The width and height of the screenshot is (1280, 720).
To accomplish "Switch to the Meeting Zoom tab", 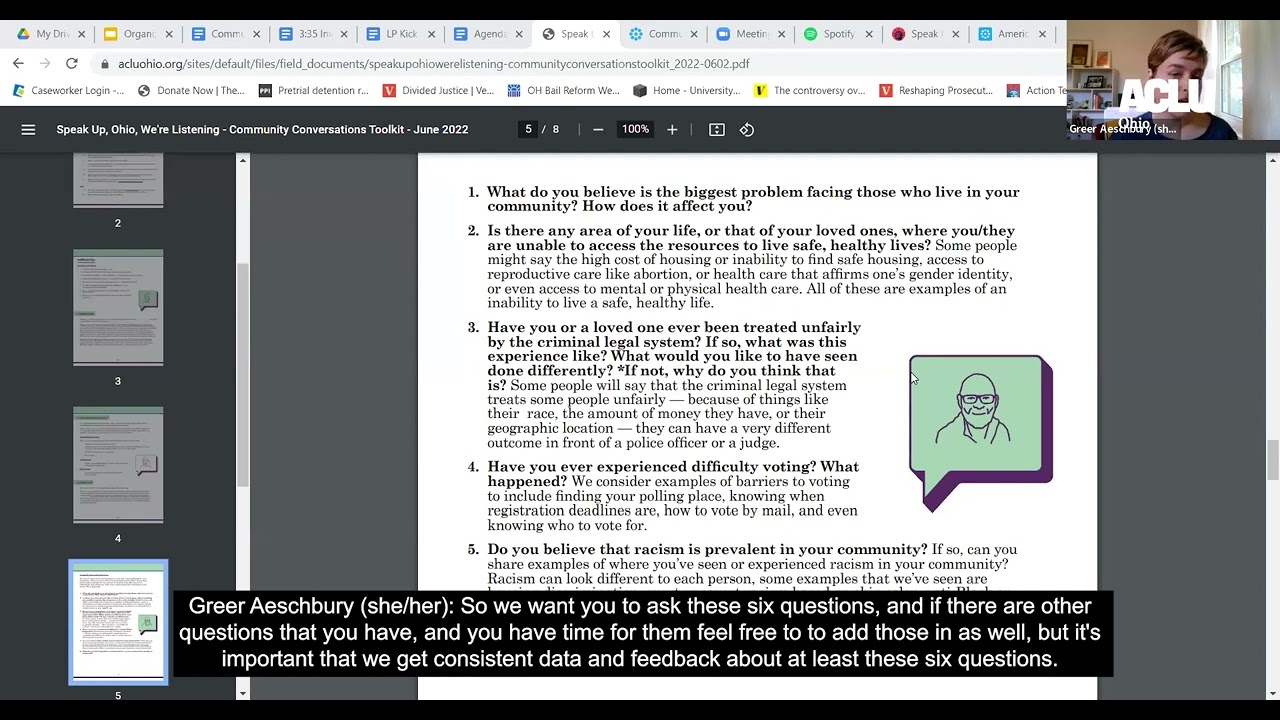I will 751,34.
